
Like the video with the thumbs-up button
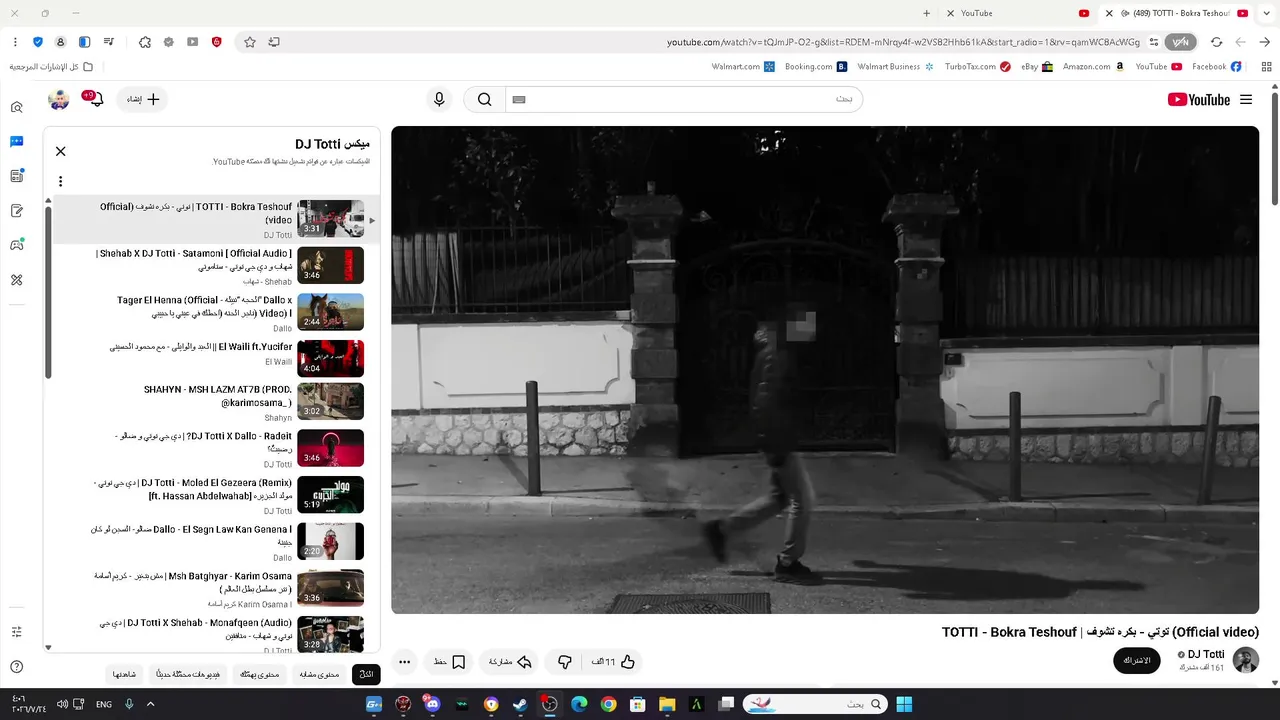[613, 661]
